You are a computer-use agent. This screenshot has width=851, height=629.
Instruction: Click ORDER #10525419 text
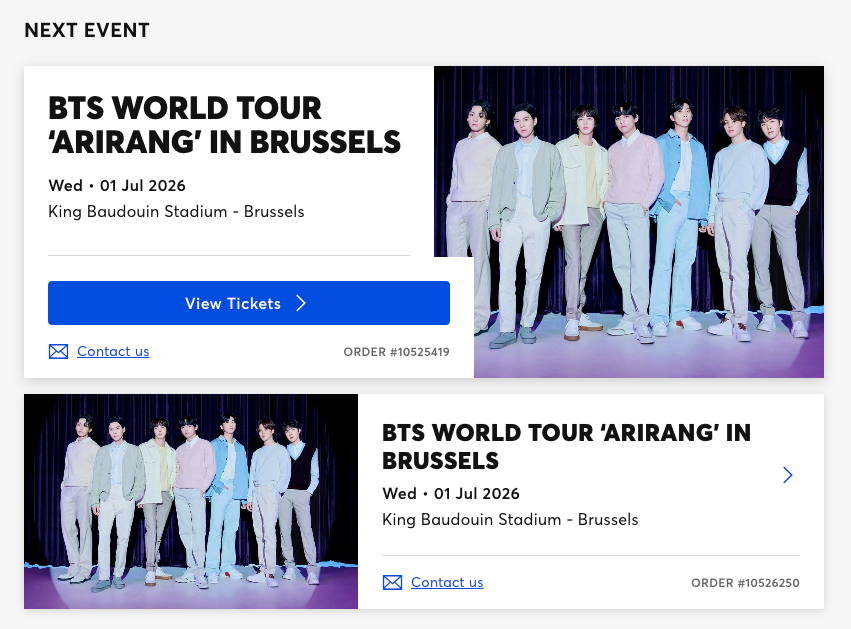[396, 352]
